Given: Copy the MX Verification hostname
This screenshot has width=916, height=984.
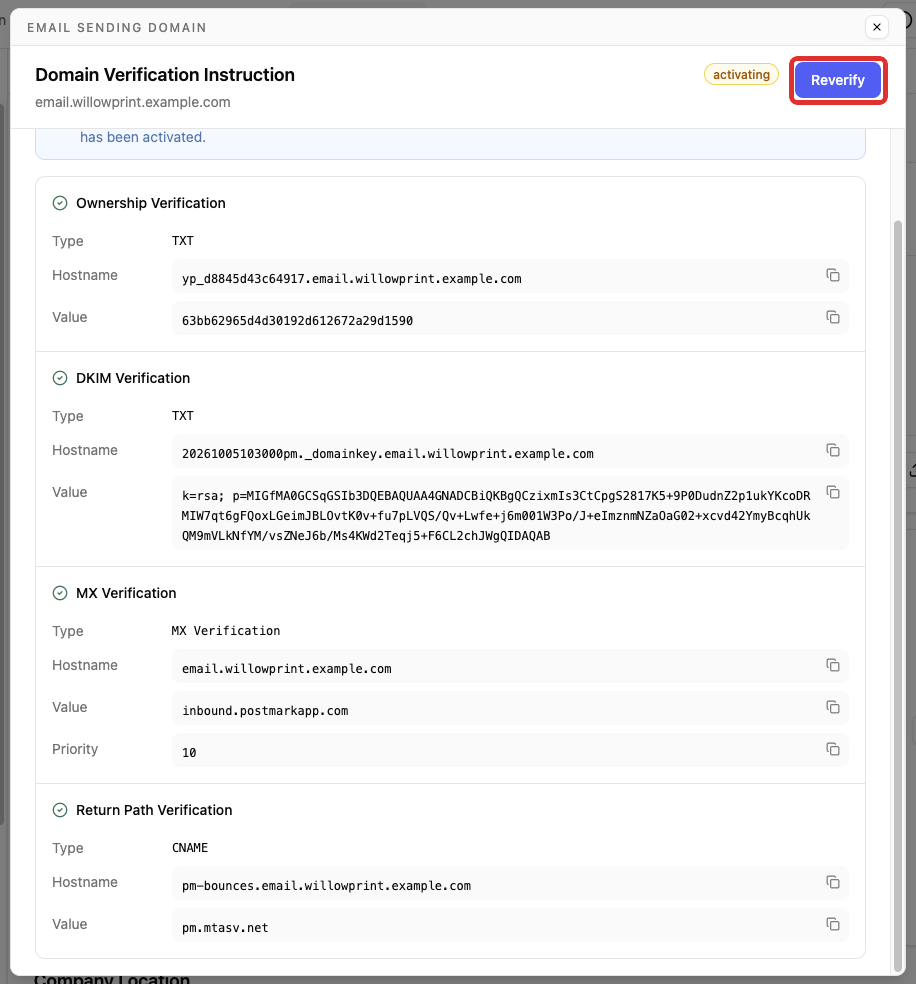Looking at the screenshot, I should (833, 665).
